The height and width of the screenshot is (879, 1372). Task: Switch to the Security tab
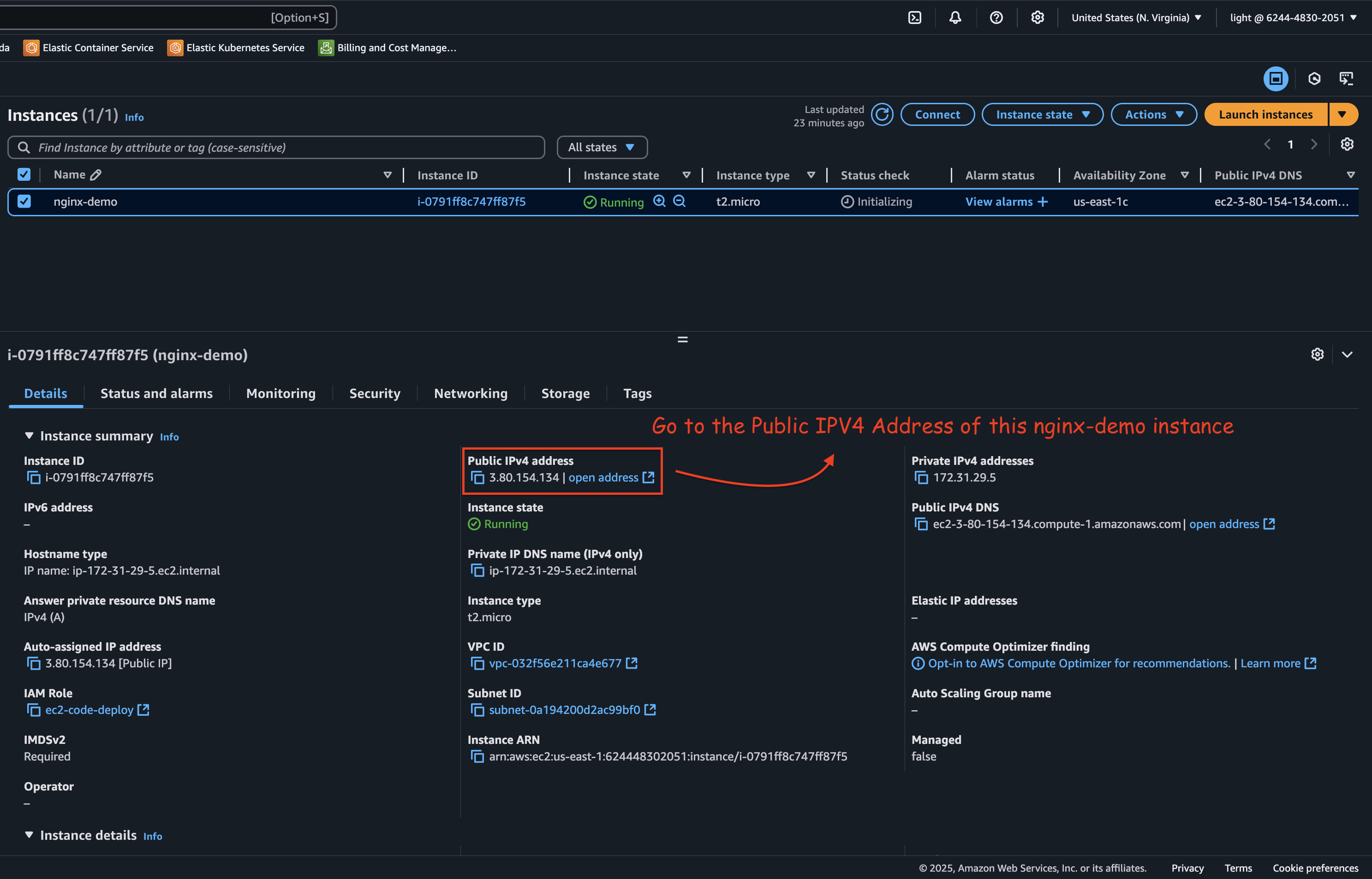(375, 393)
